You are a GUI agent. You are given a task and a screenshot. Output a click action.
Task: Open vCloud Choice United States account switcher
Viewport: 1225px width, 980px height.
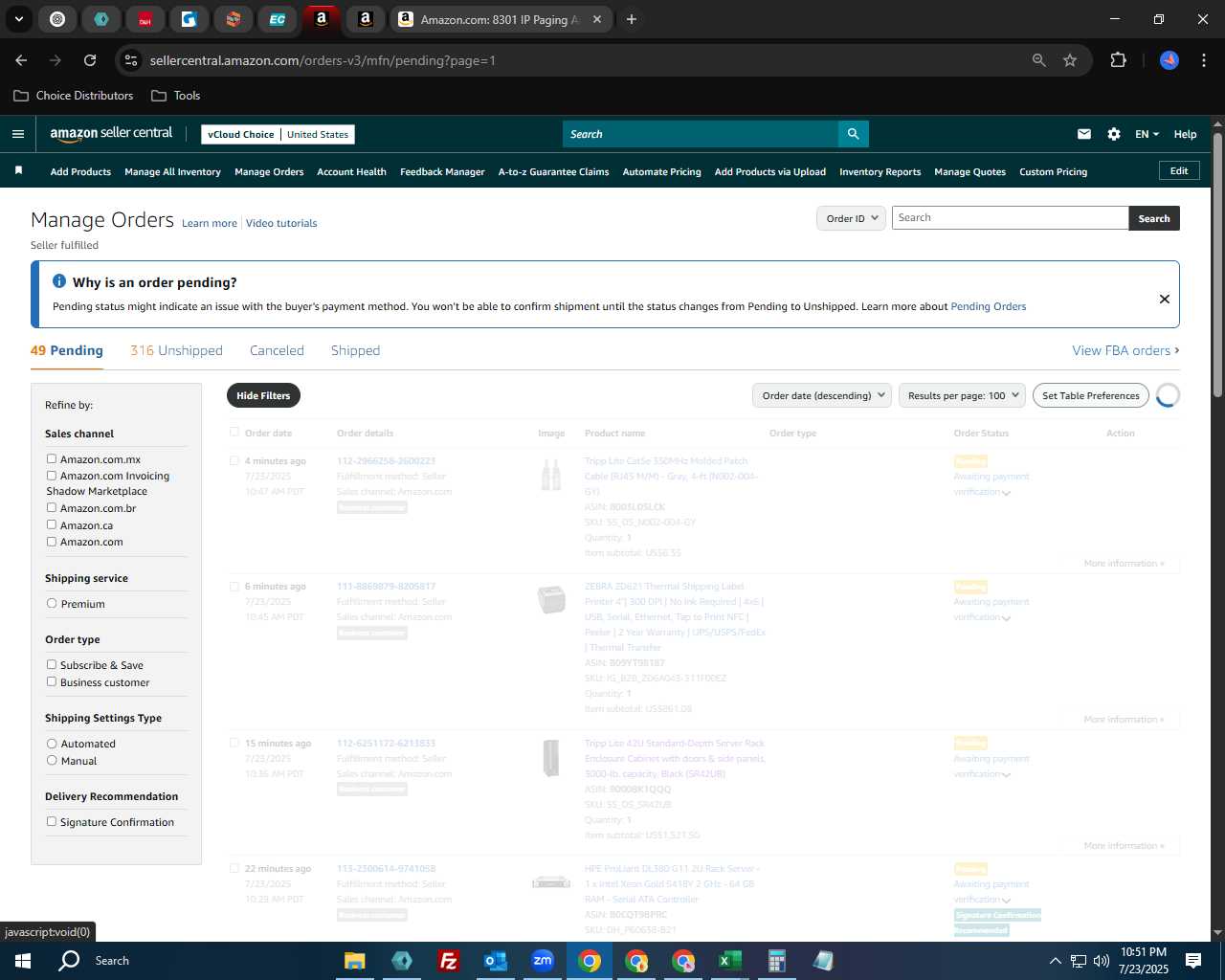pos(278,134)
